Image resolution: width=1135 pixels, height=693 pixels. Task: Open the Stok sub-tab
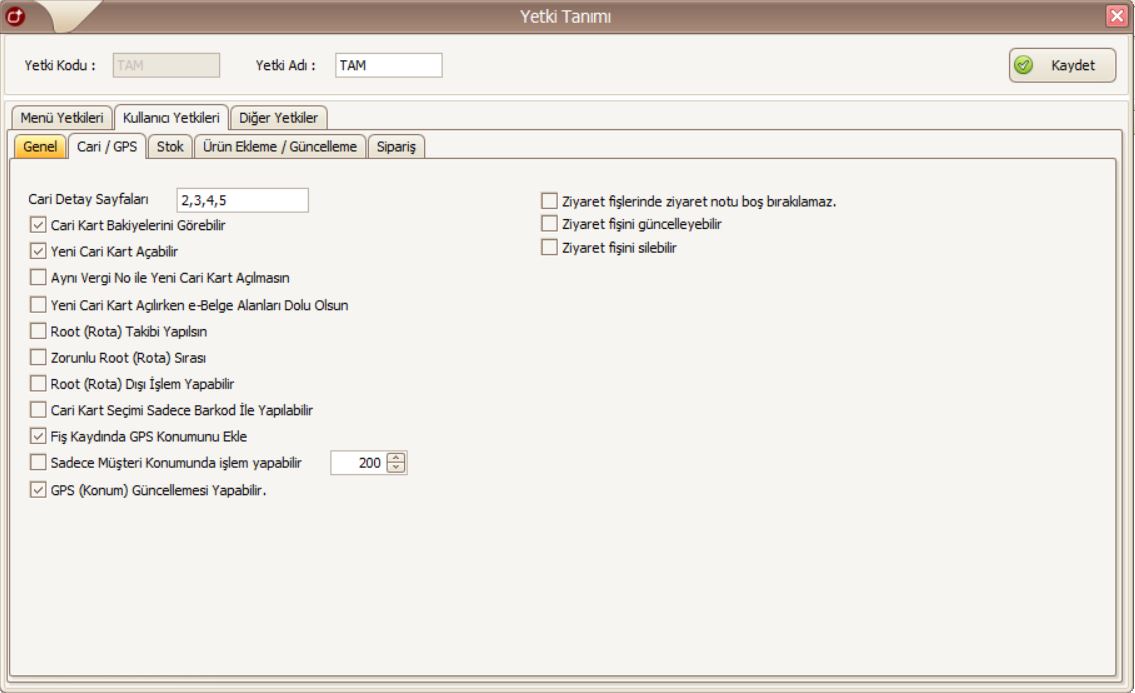[x=170, y=146]
